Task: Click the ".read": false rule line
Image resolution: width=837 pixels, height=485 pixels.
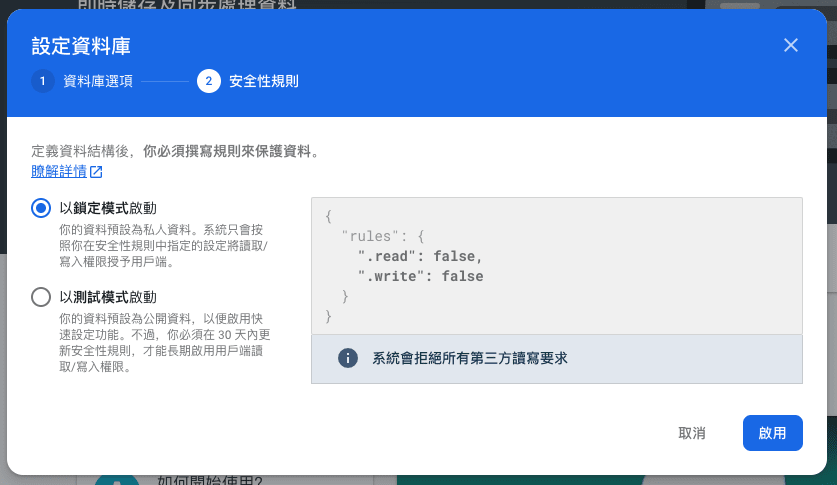Action: click(x=420, y=256)
